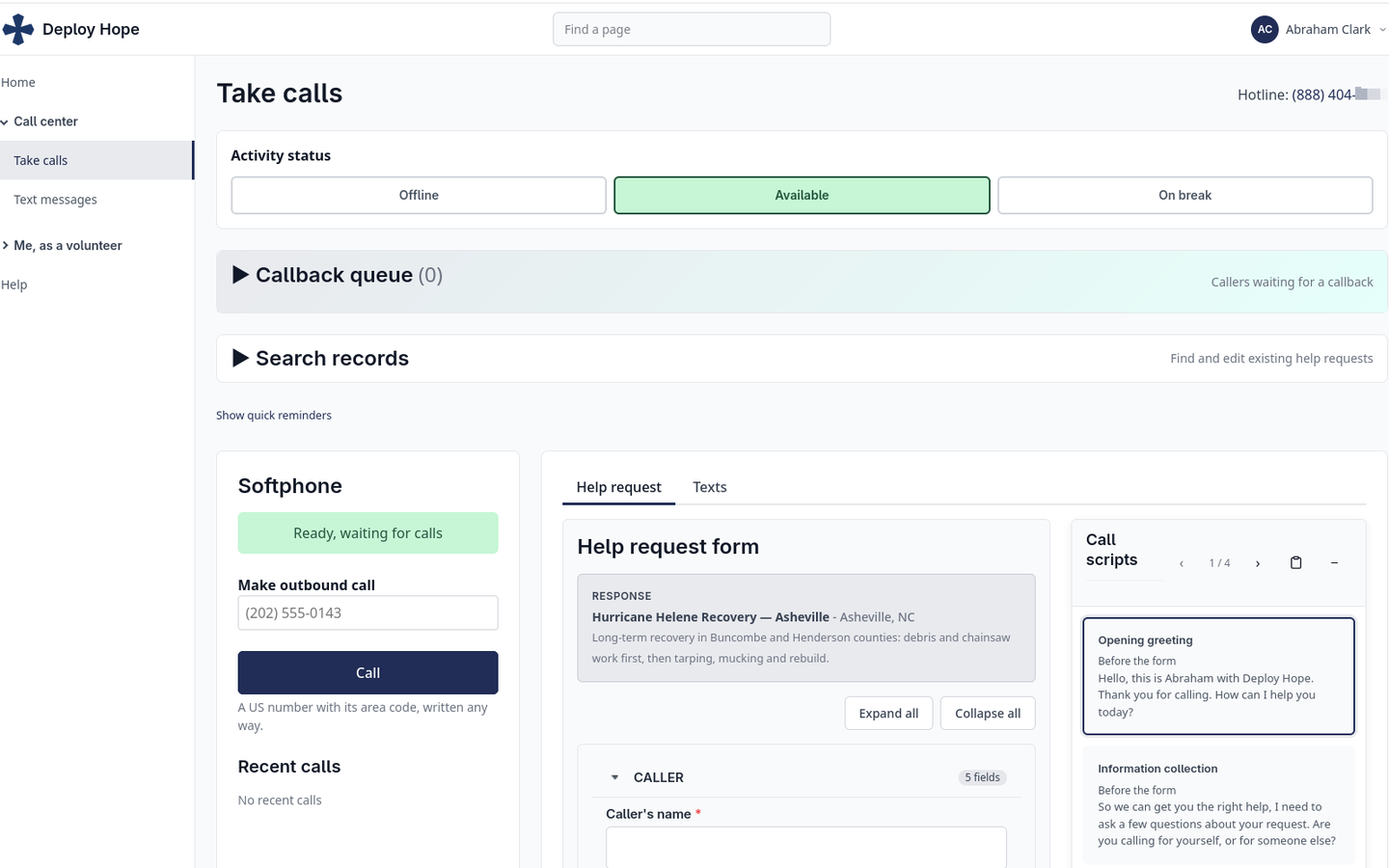Select the Opening greeting script card

tap(1218, 676)
